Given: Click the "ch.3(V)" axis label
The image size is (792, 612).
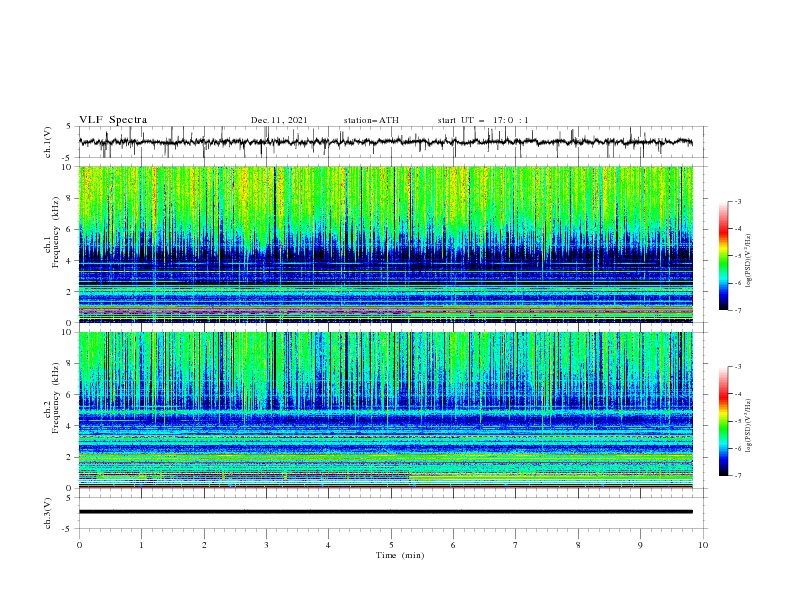Looking at the screenshot, I should coord(48,513).
